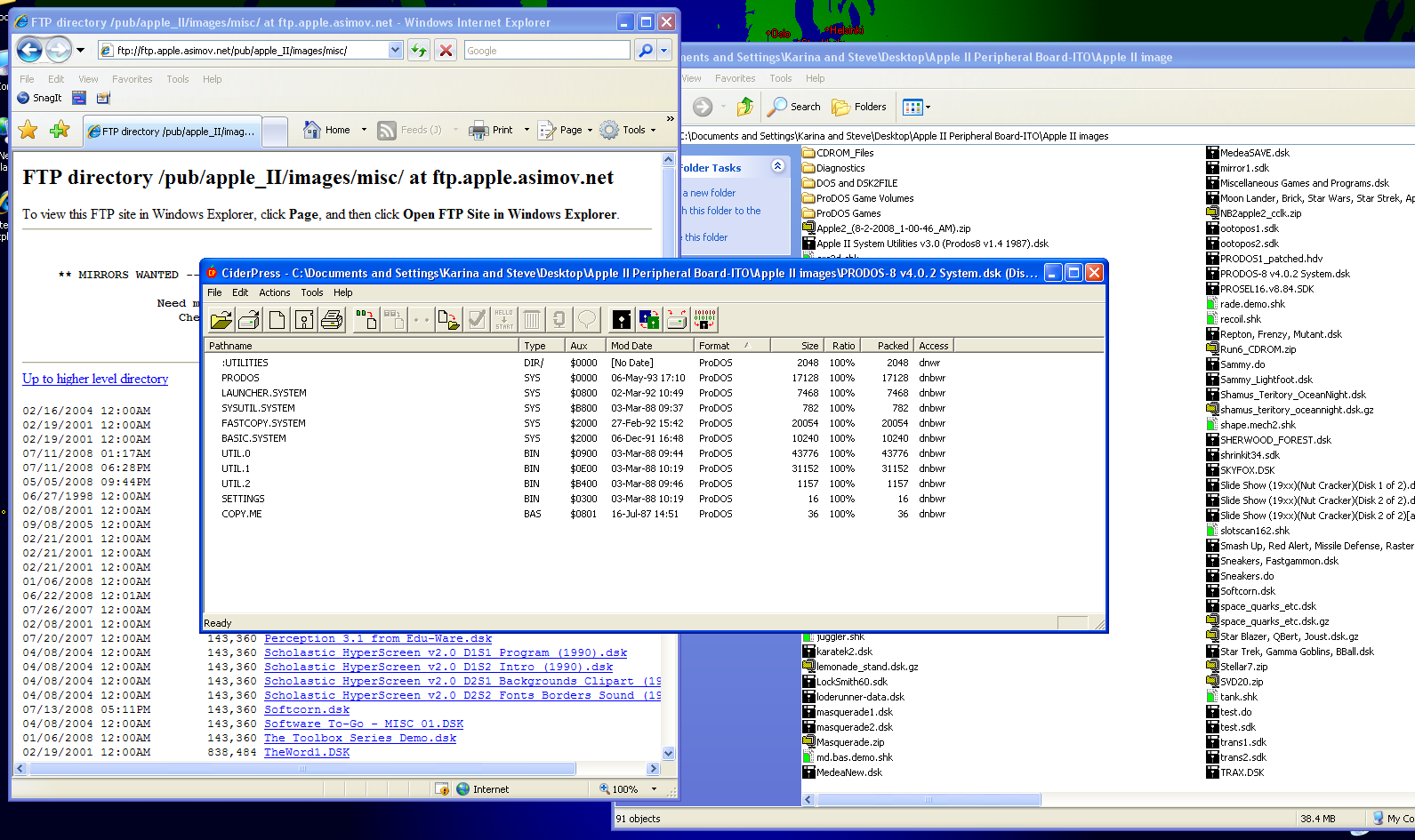
Task: Select the PRODOS row in CiderPress
Action: point(240,378)
